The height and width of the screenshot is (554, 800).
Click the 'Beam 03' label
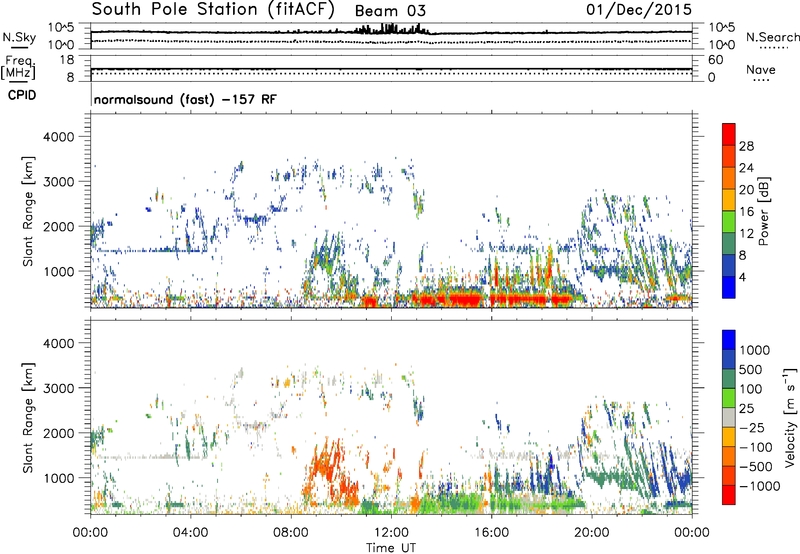pos(390,11)
